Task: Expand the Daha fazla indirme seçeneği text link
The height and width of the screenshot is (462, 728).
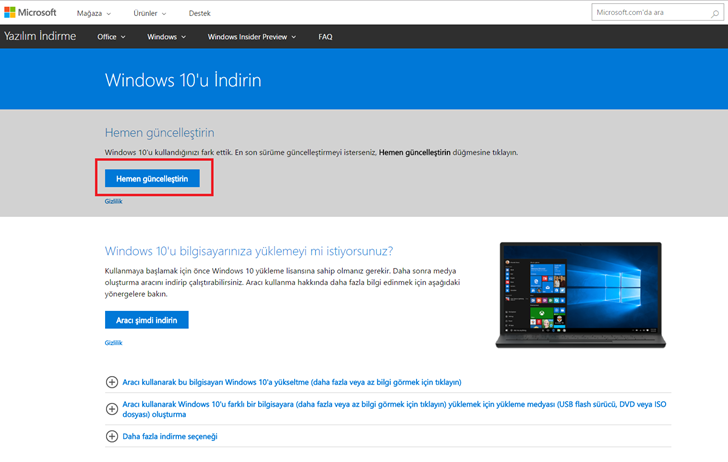Action: [x=169, y=436]
